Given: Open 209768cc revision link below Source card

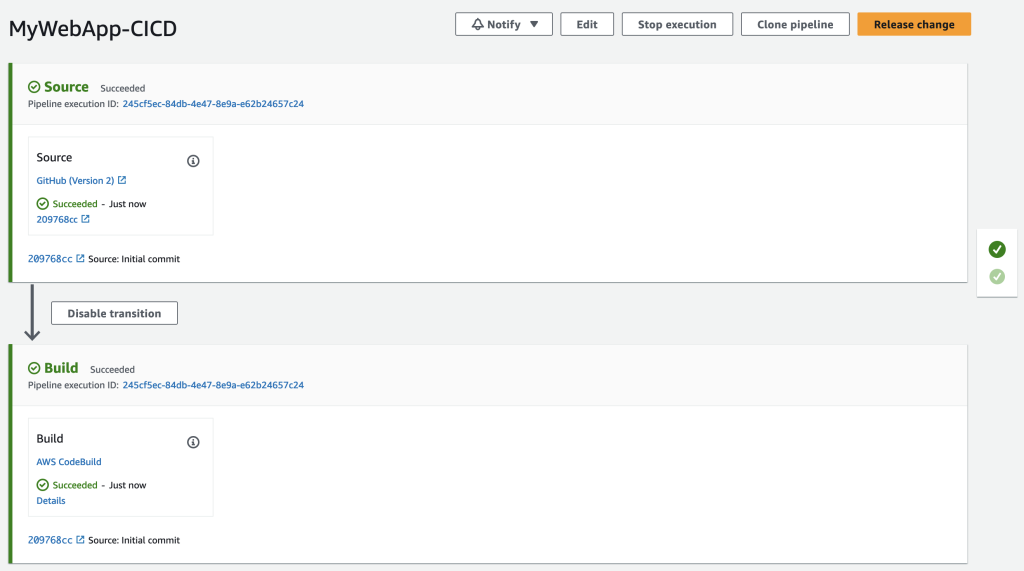Looking at the screenshot, I should pyautogui.click(x=50, y=259).
